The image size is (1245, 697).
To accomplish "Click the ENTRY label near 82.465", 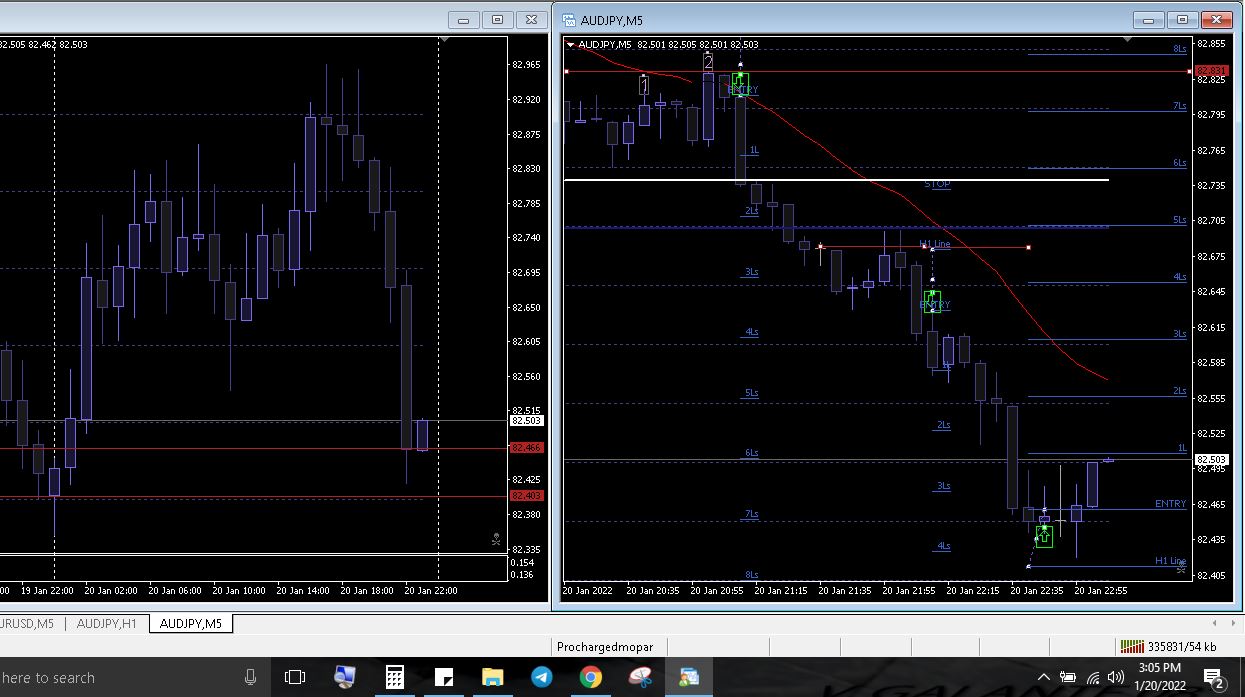I will (1170, 504).
